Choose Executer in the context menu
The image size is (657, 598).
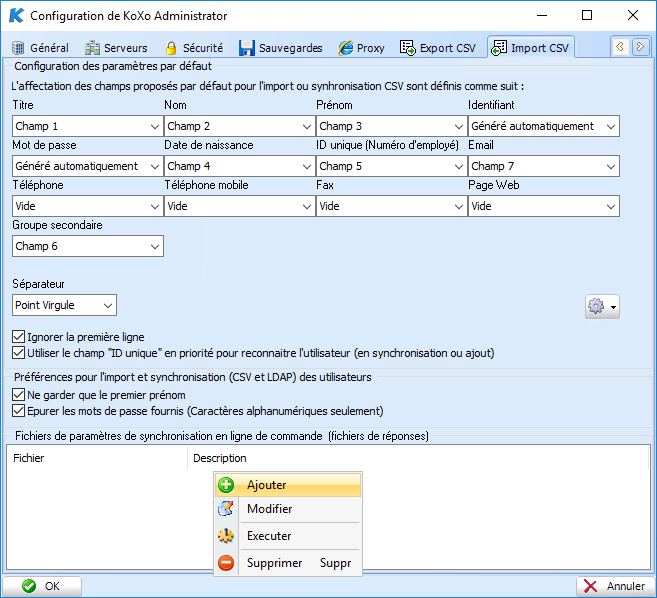click(x=288, y=536)
